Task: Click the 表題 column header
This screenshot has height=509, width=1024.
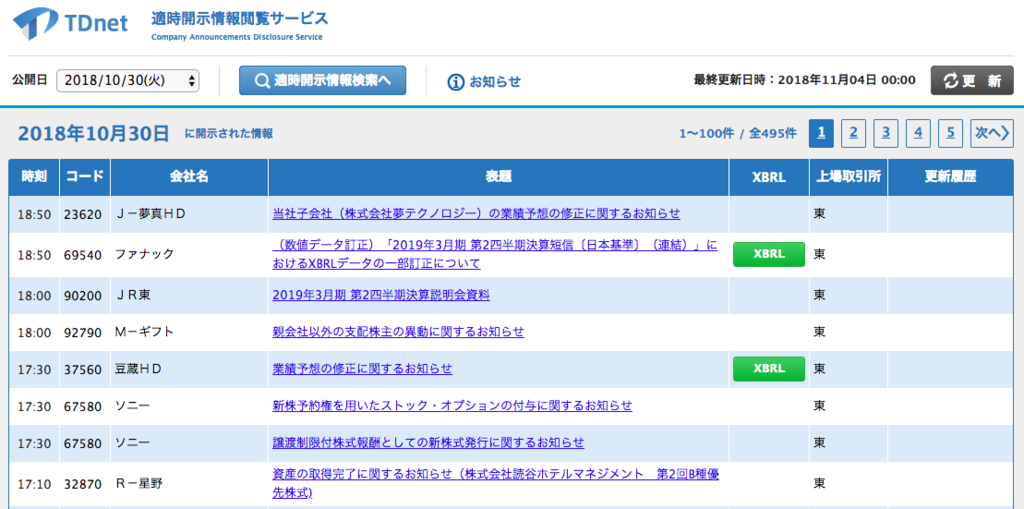Action: (498, 177)
